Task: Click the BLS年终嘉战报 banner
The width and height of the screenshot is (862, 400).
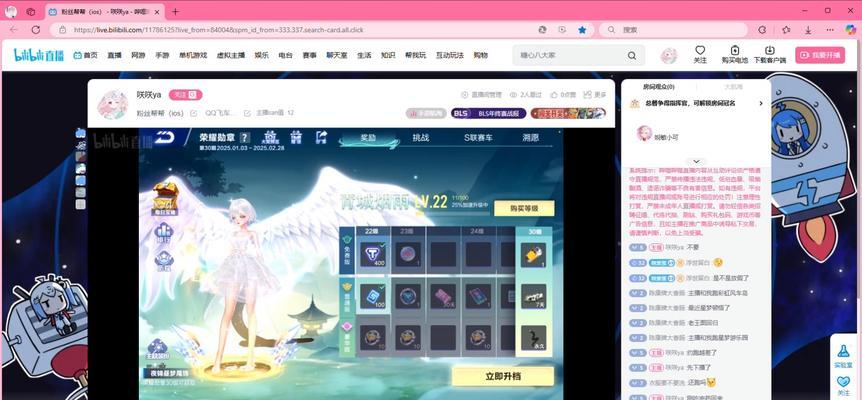Action: (x=488, y=113)
